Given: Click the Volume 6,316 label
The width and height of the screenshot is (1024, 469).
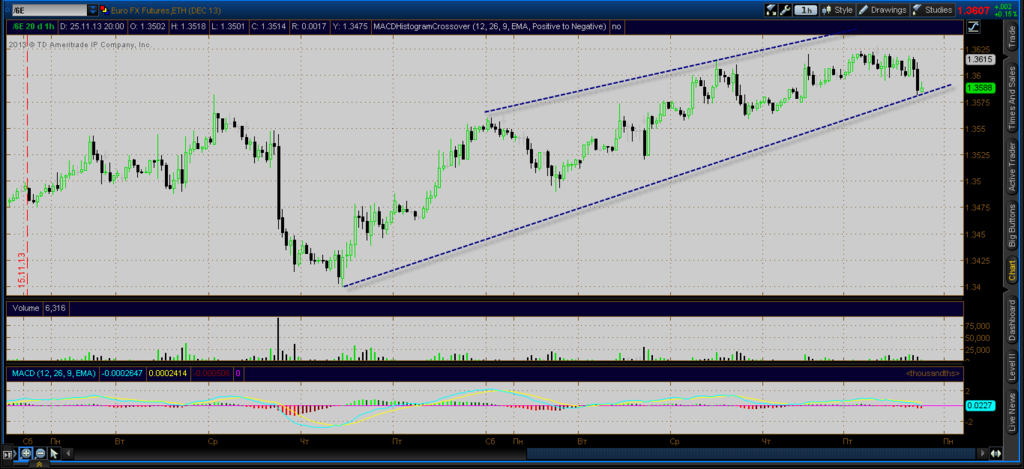Looking at the screenshot, I should coord(38,308).
